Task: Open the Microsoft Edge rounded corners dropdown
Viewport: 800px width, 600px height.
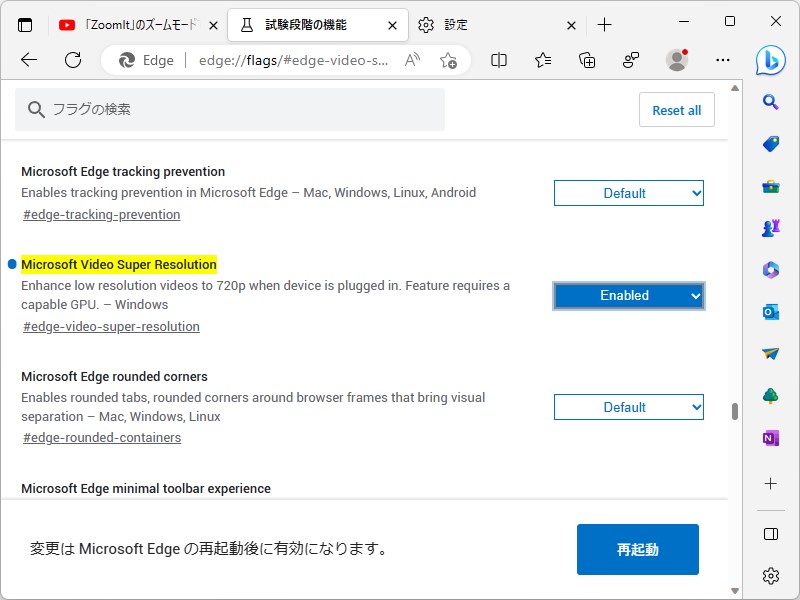Action: pos(628,406)
